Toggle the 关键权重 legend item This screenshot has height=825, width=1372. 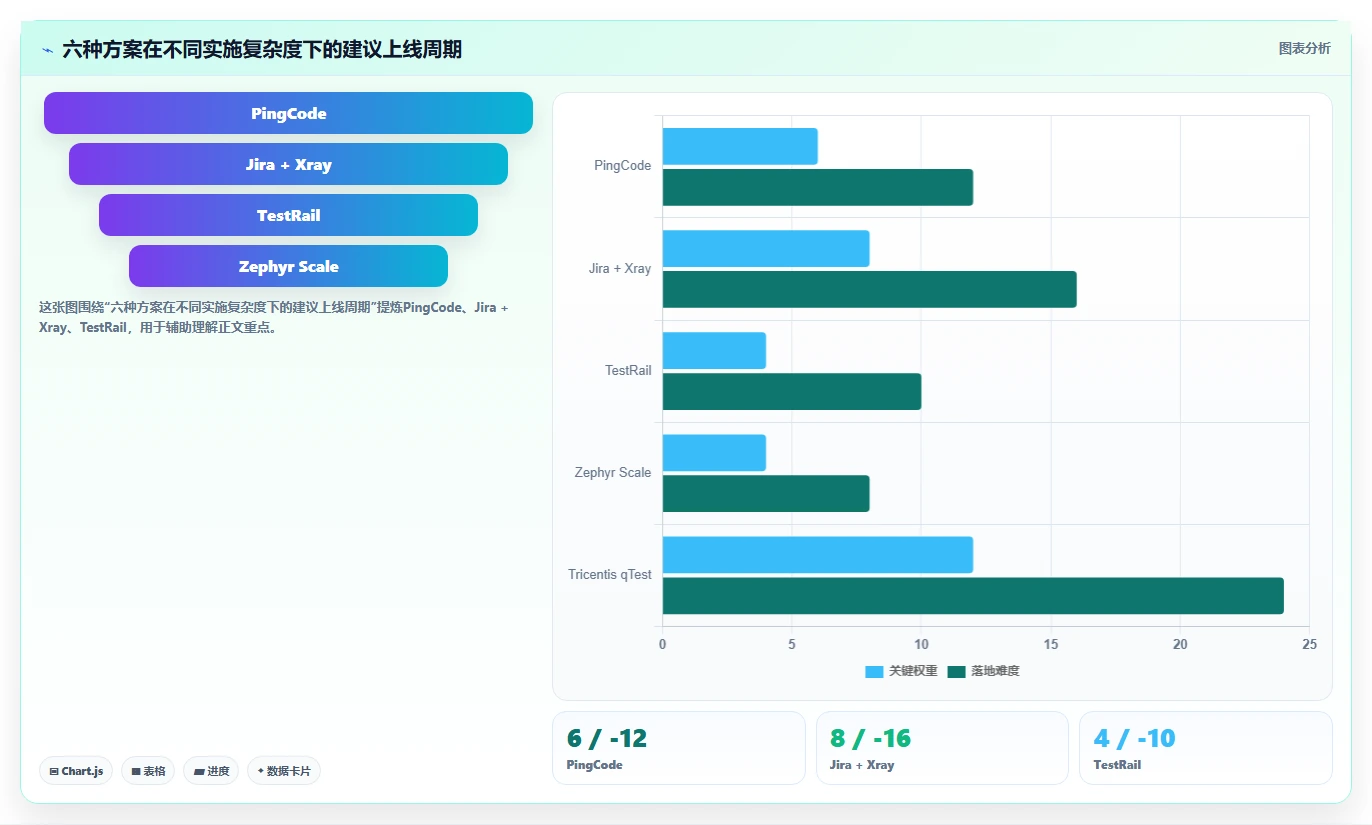[x=901, y=671]
